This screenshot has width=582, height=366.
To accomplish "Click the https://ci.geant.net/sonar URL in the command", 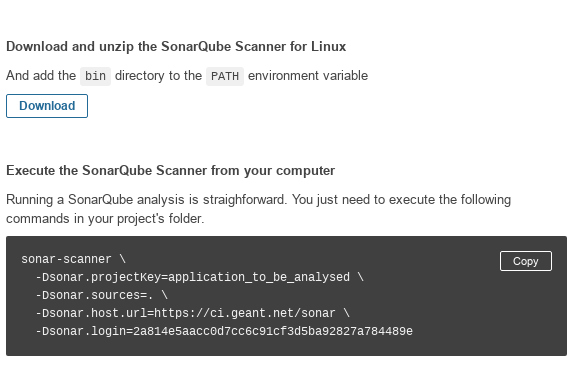I will coord(245,313).
